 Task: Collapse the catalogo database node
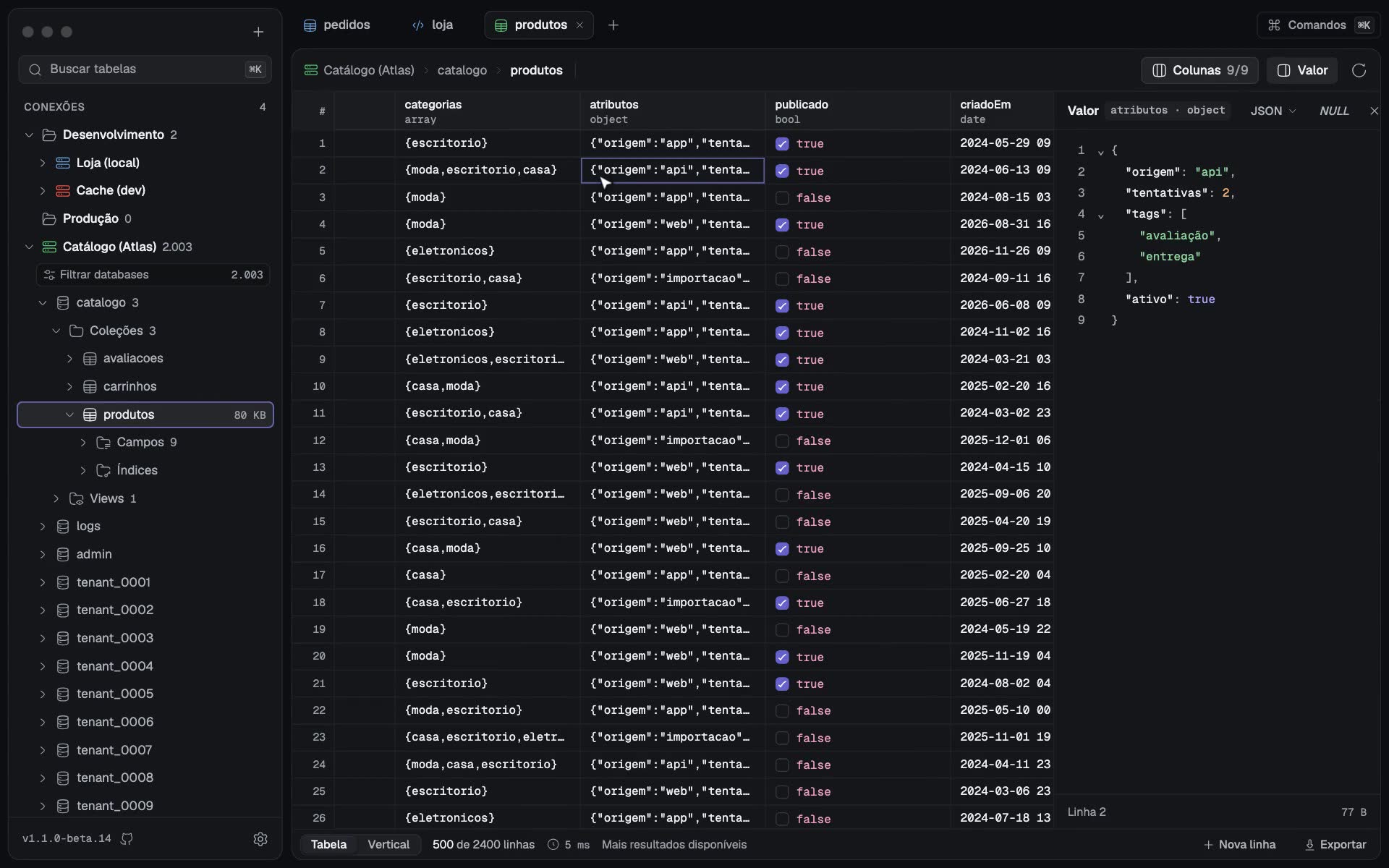43,303
